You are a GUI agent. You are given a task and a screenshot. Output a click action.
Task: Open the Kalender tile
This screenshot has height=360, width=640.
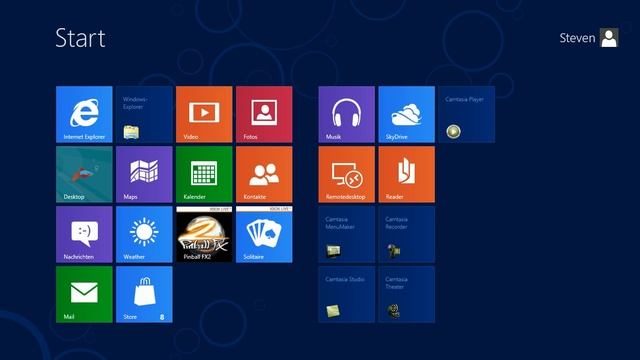coord(204,174)
